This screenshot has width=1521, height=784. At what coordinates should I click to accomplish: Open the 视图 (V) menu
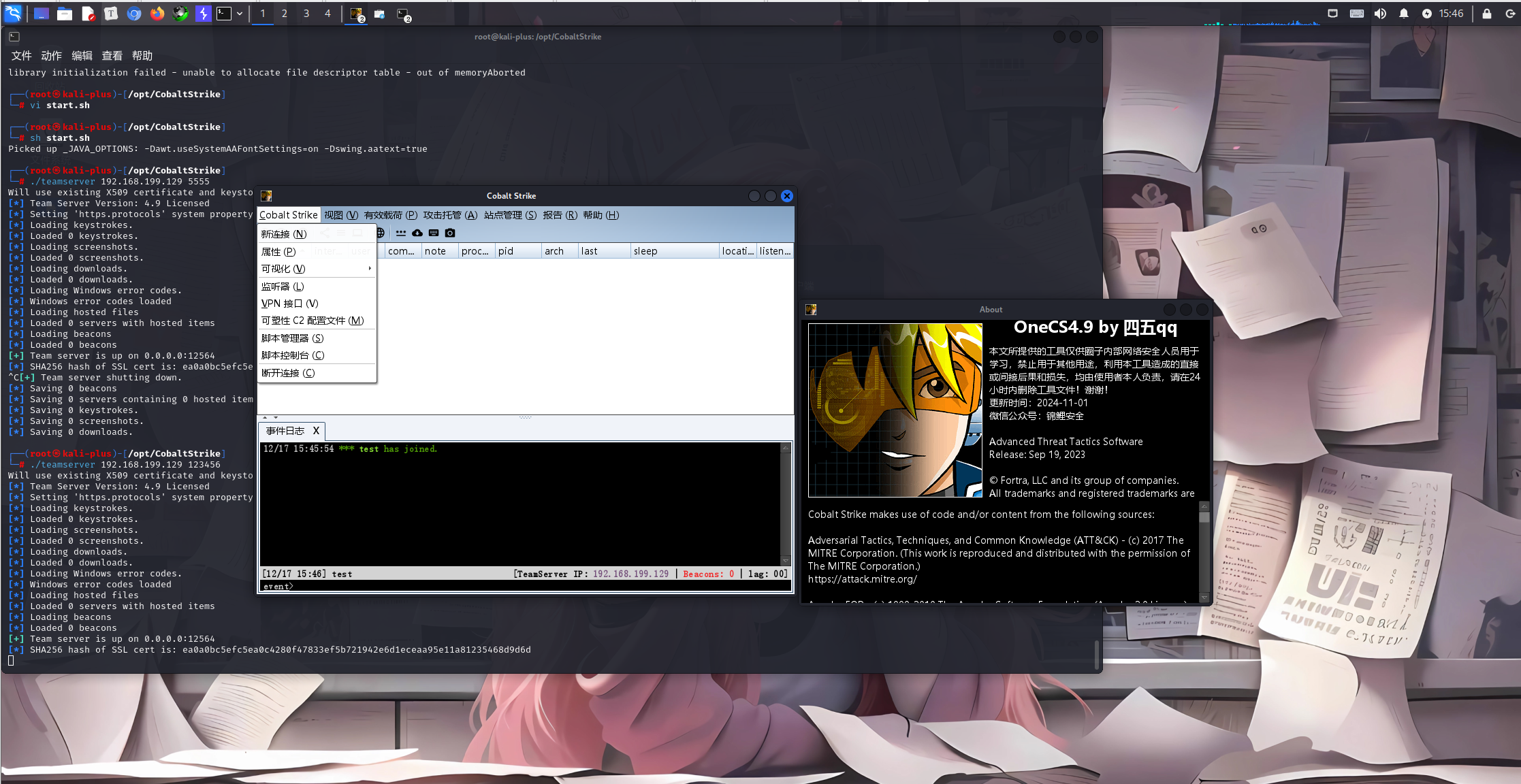(x=341, y=215)
